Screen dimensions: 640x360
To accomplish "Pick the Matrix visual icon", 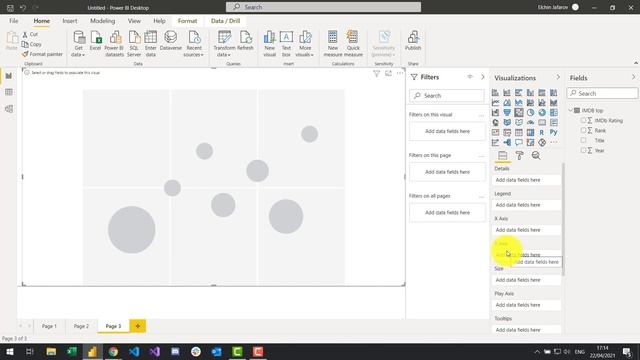I will coord(530,132).
